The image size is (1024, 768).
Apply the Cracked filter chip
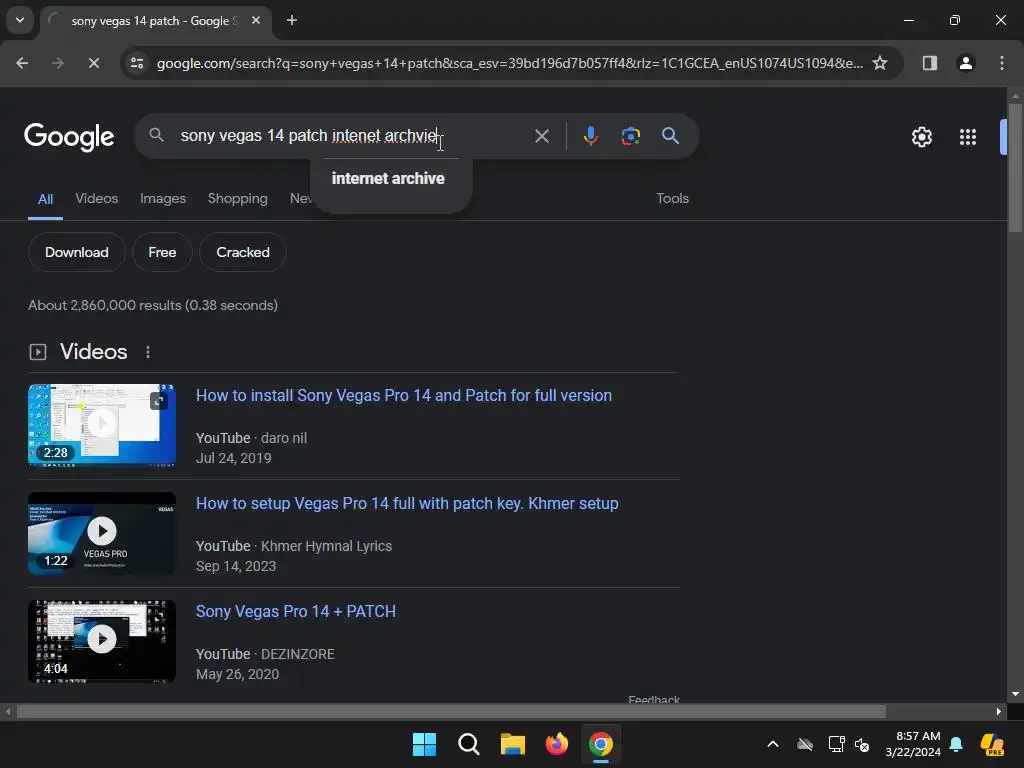(242, 252)
